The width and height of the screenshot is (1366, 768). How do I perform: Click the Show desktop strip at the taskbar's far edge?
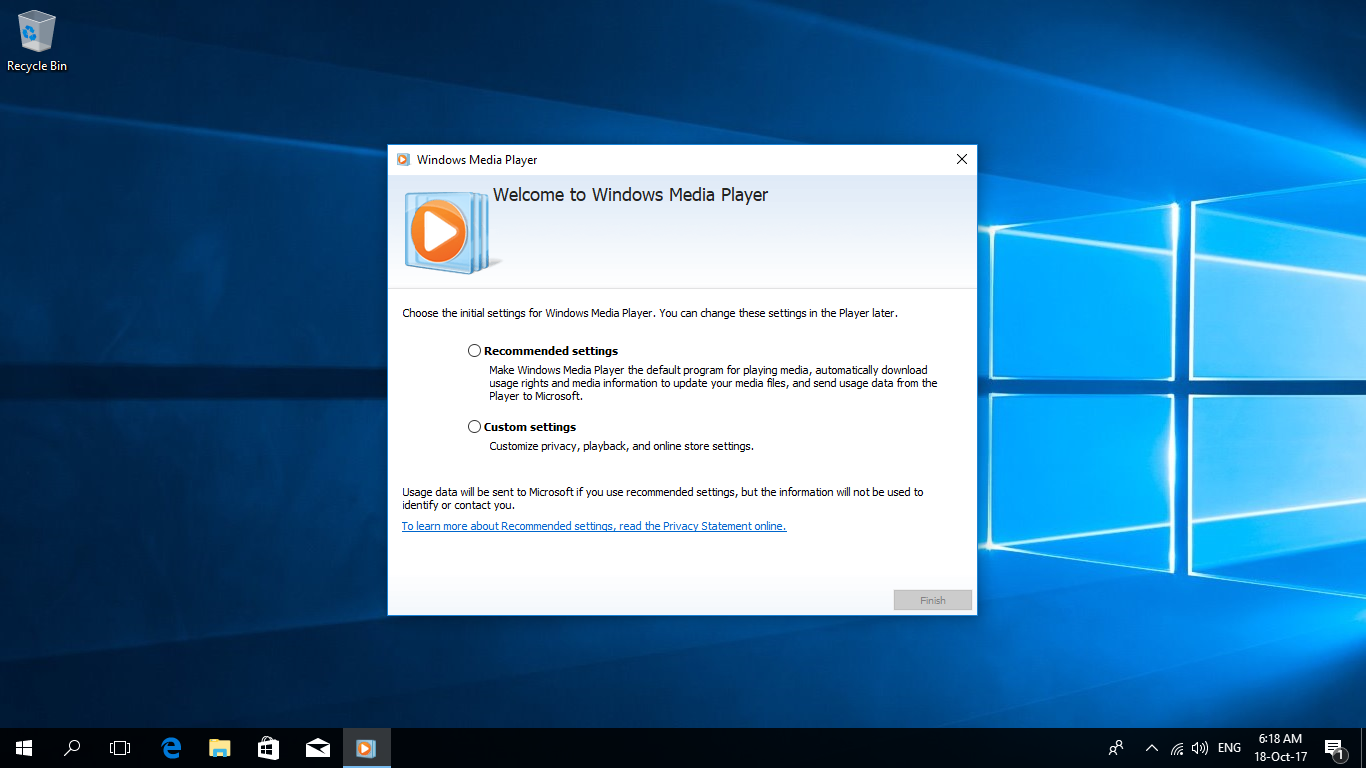1363,748
